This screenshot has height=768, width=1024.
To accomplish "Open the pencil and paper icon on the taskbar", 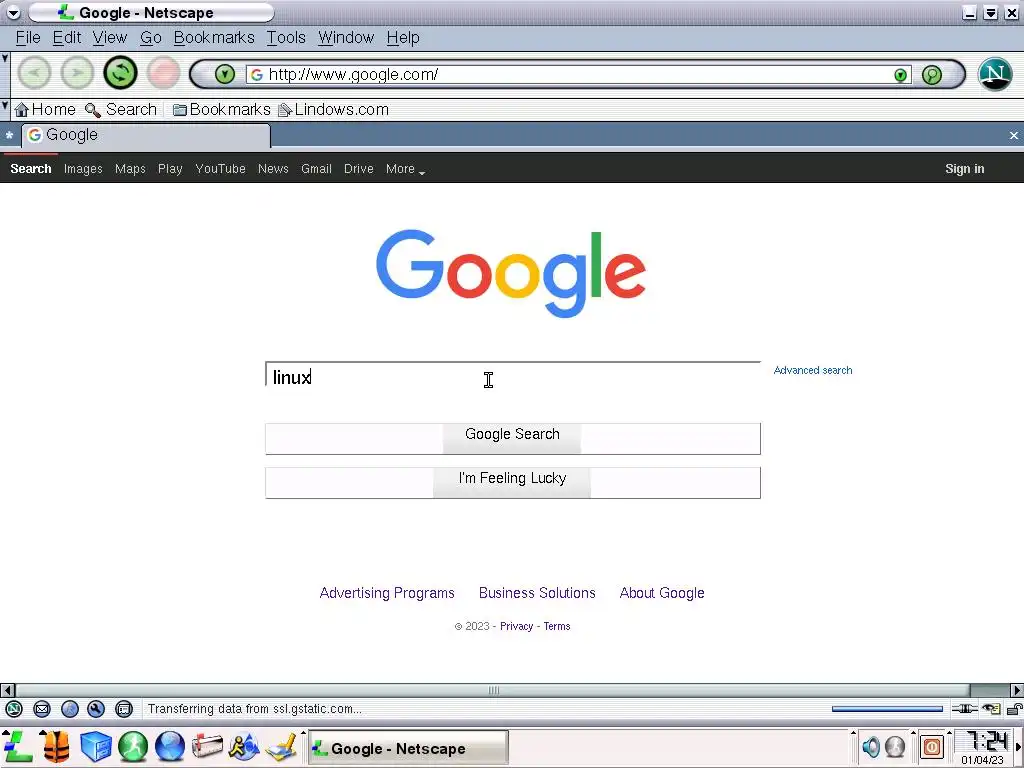I will [x=281, y=746].
